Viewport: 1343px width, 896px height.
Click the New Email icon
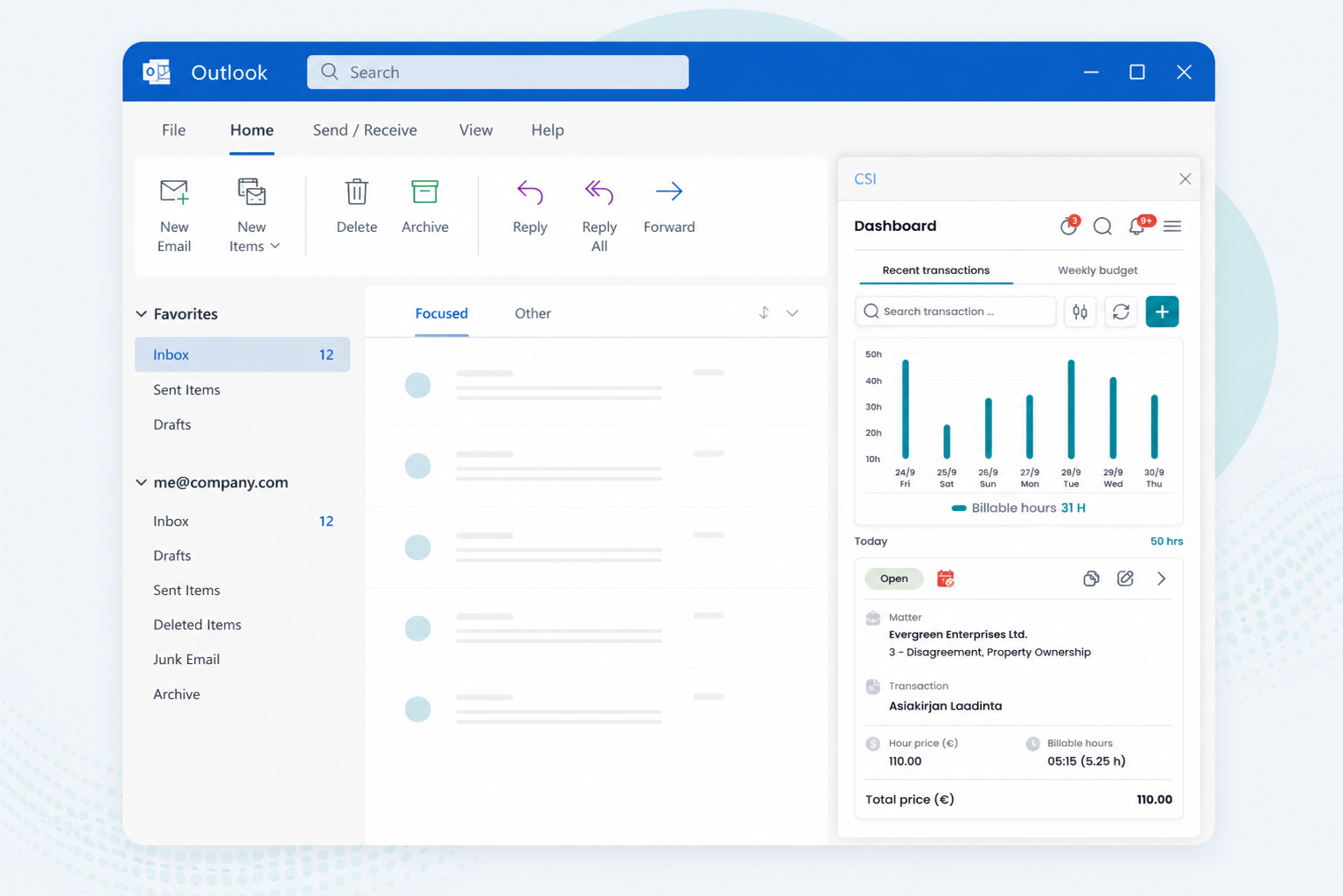[174, 192]
